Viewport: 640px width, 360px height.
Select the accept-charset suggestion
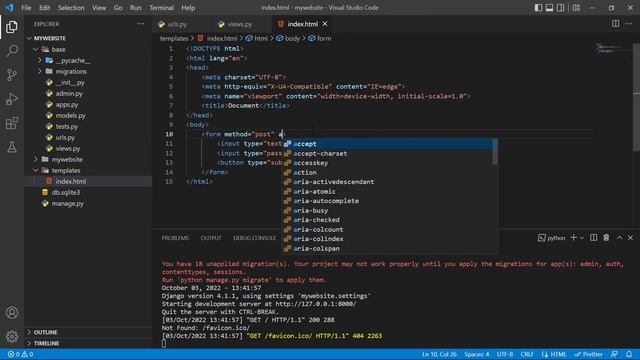tap(388, 153)
